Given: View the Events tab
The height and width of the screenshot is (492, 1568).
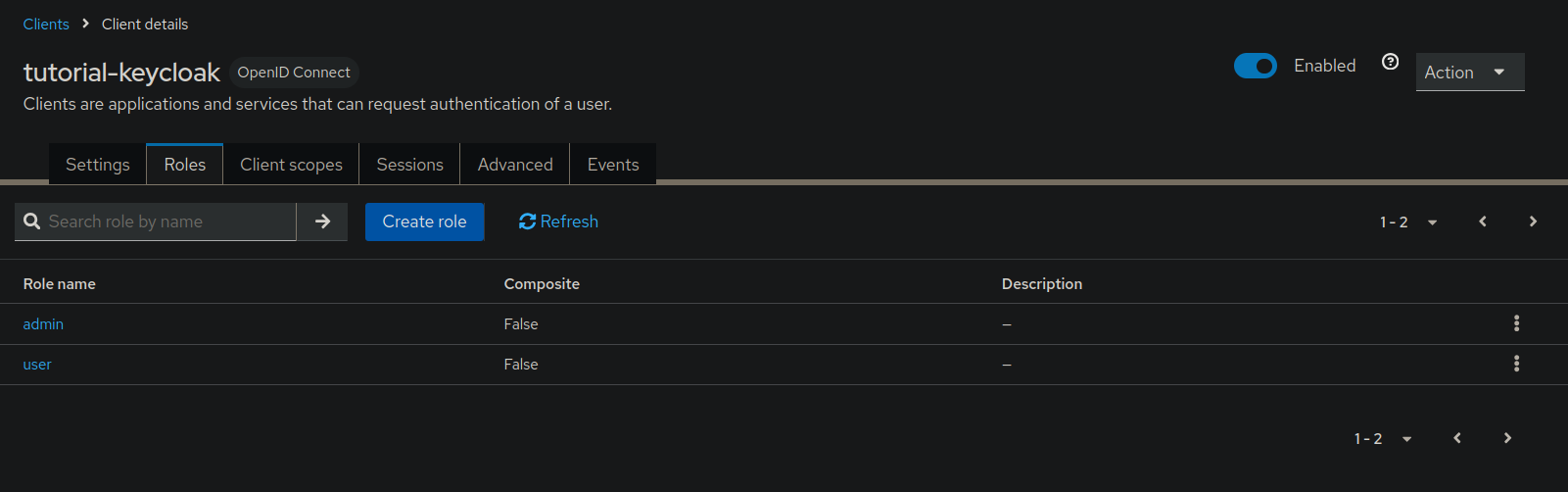Looking at the screenshot, I should [613, 165].
